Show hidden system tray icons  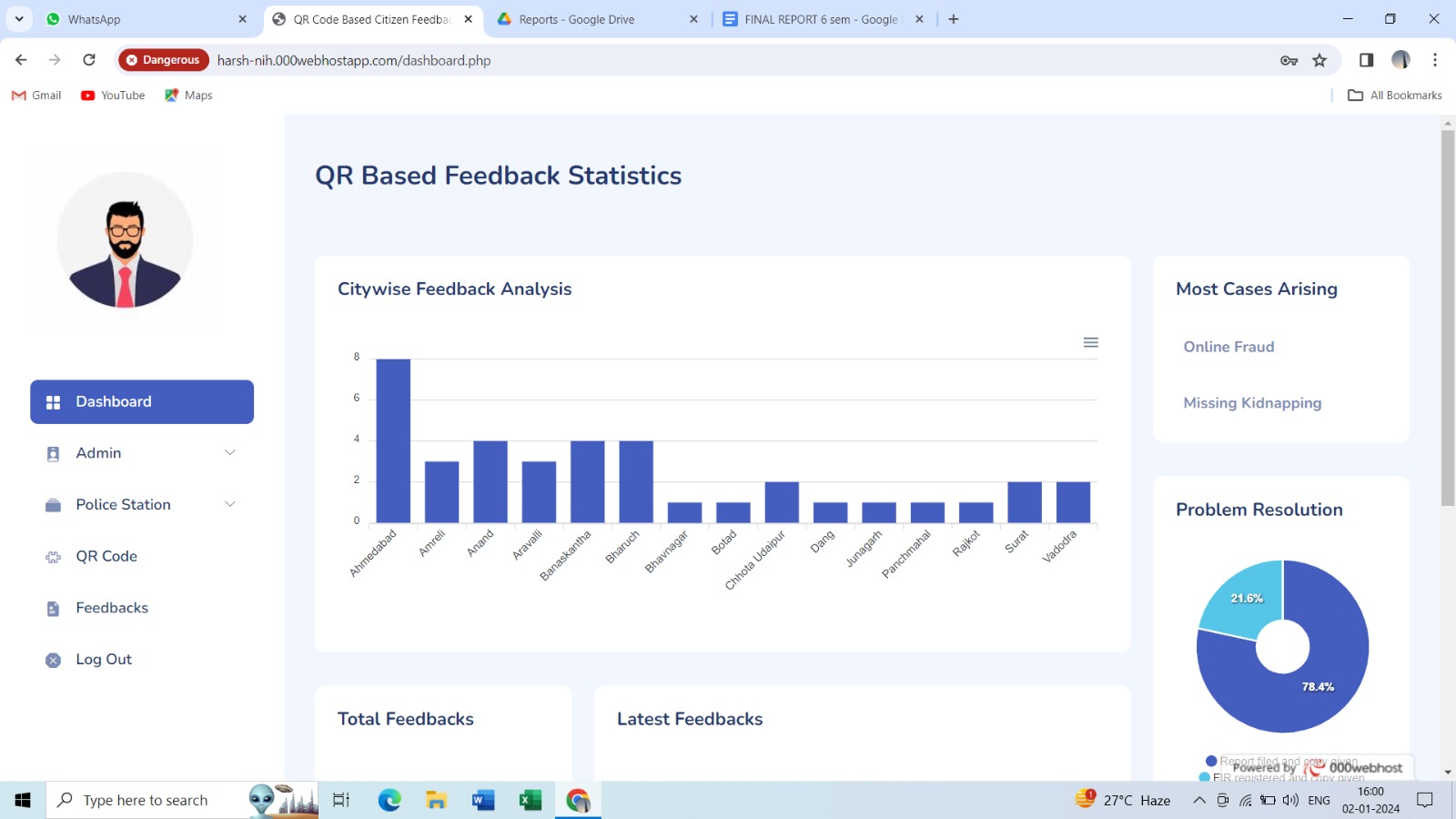point(1199,801)
